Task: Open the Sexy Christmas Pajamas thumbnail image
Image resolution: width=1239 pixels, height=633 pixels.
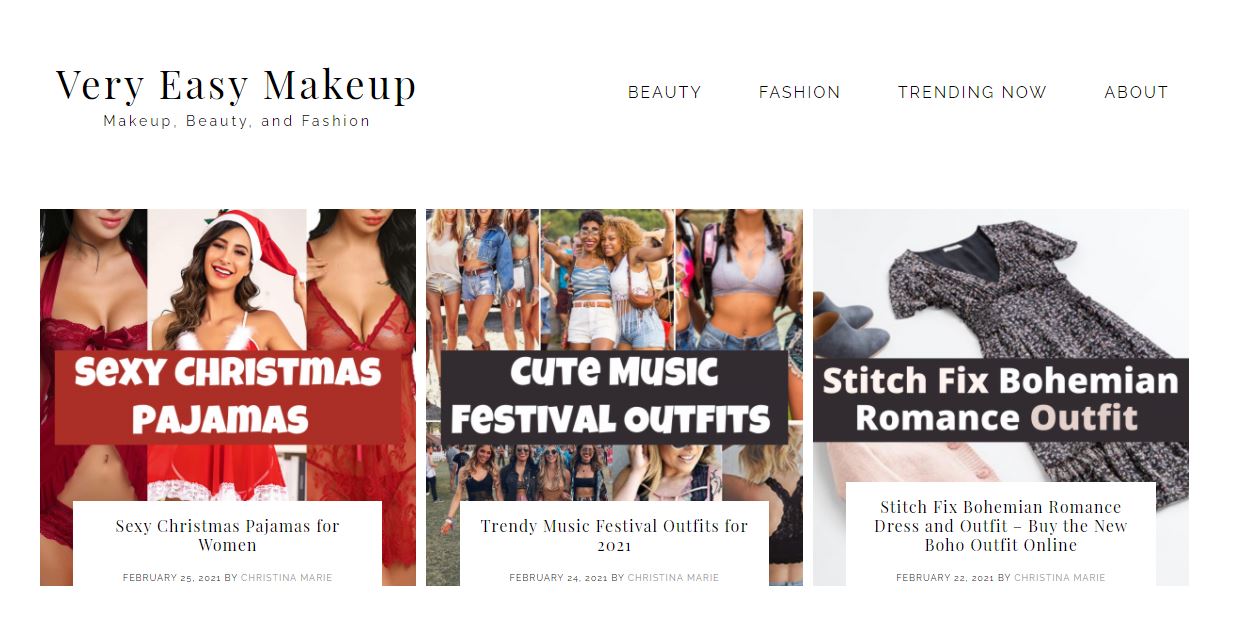Action: (228, 355)
